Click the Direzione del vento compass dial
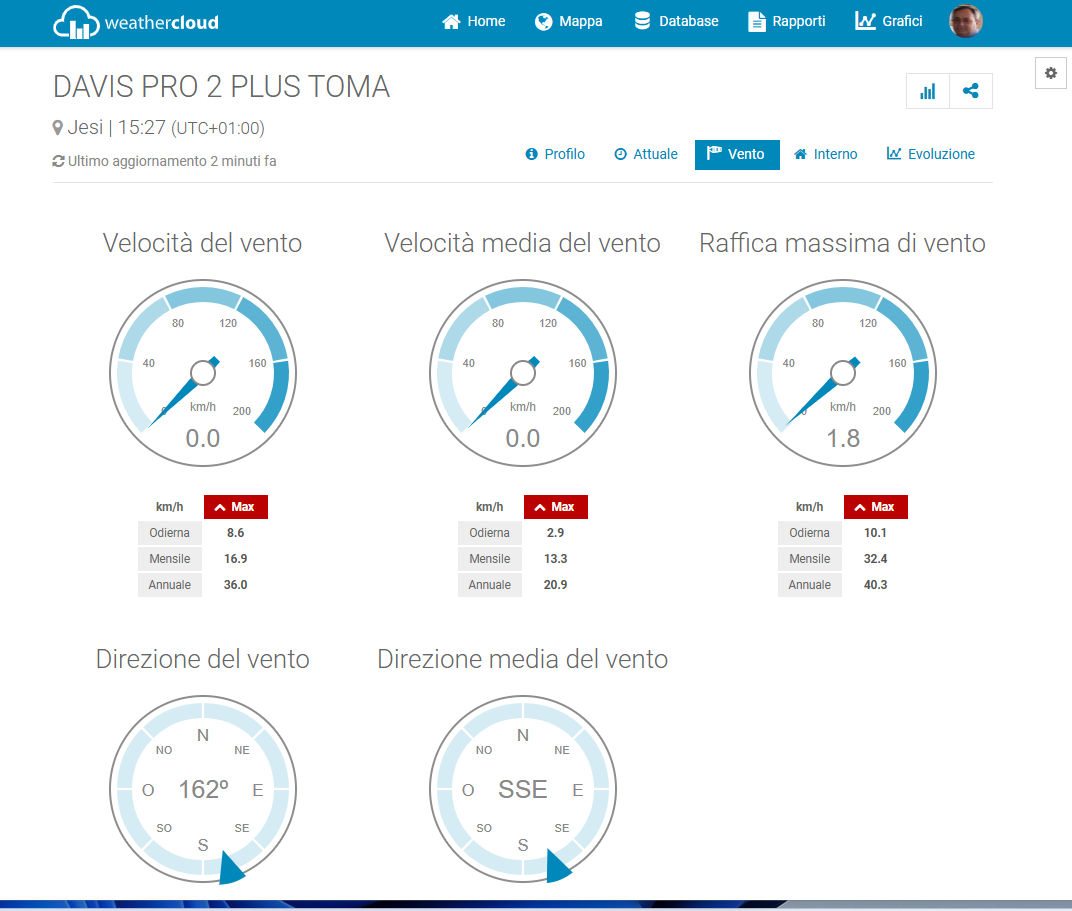 (x=203, y=790)
